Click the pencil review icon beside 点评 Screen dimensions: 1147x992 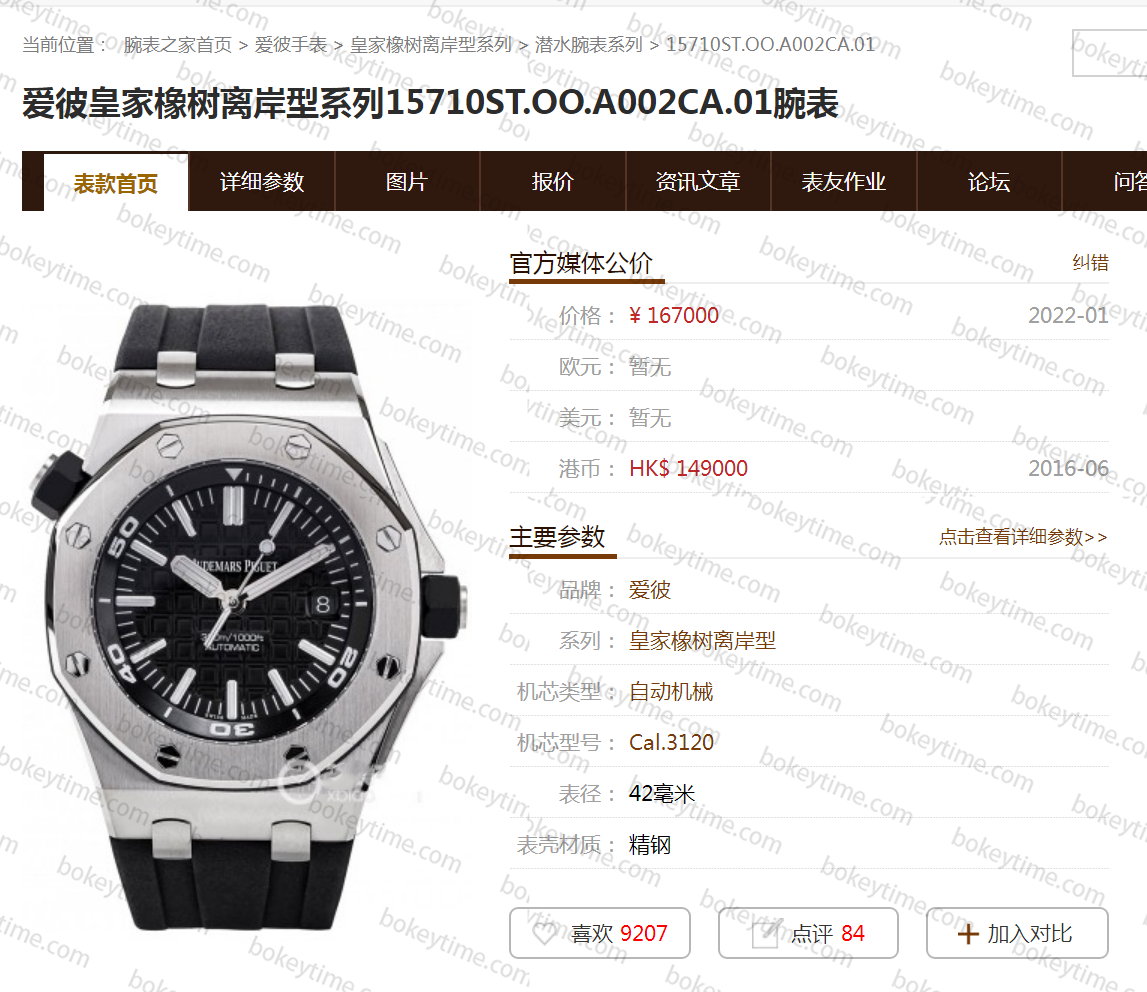point(767,933)
